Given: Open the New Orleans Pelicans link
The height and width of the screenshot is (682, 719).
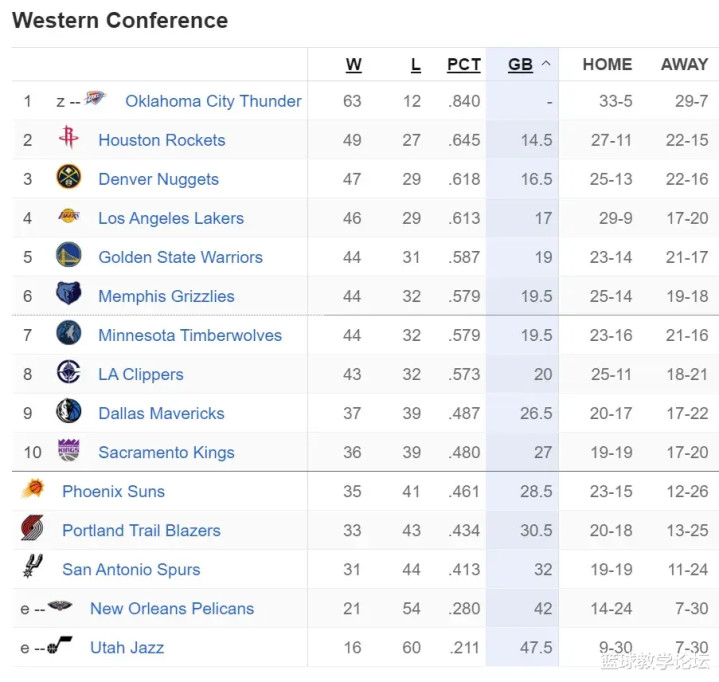Looking at the screenshot, I should (x=172, y=609).
